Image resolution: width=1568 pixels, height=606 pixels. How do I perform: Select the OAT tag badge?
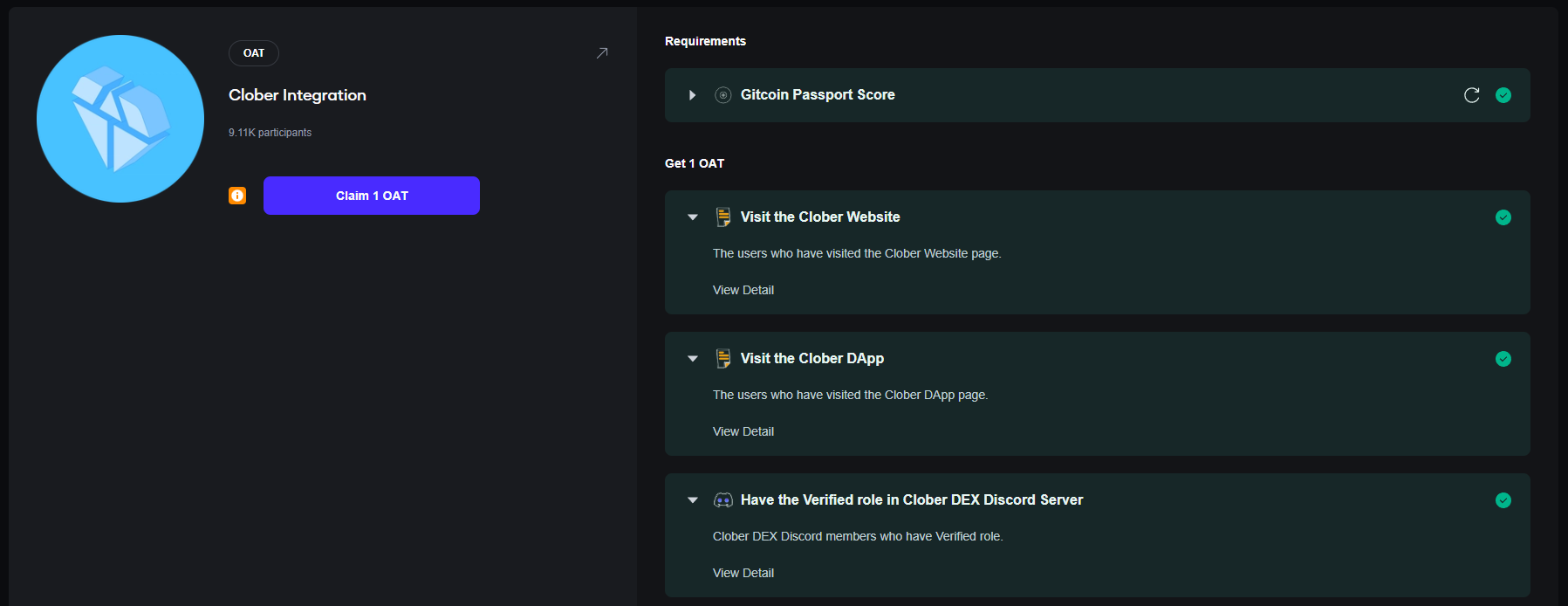pos(253,53)
